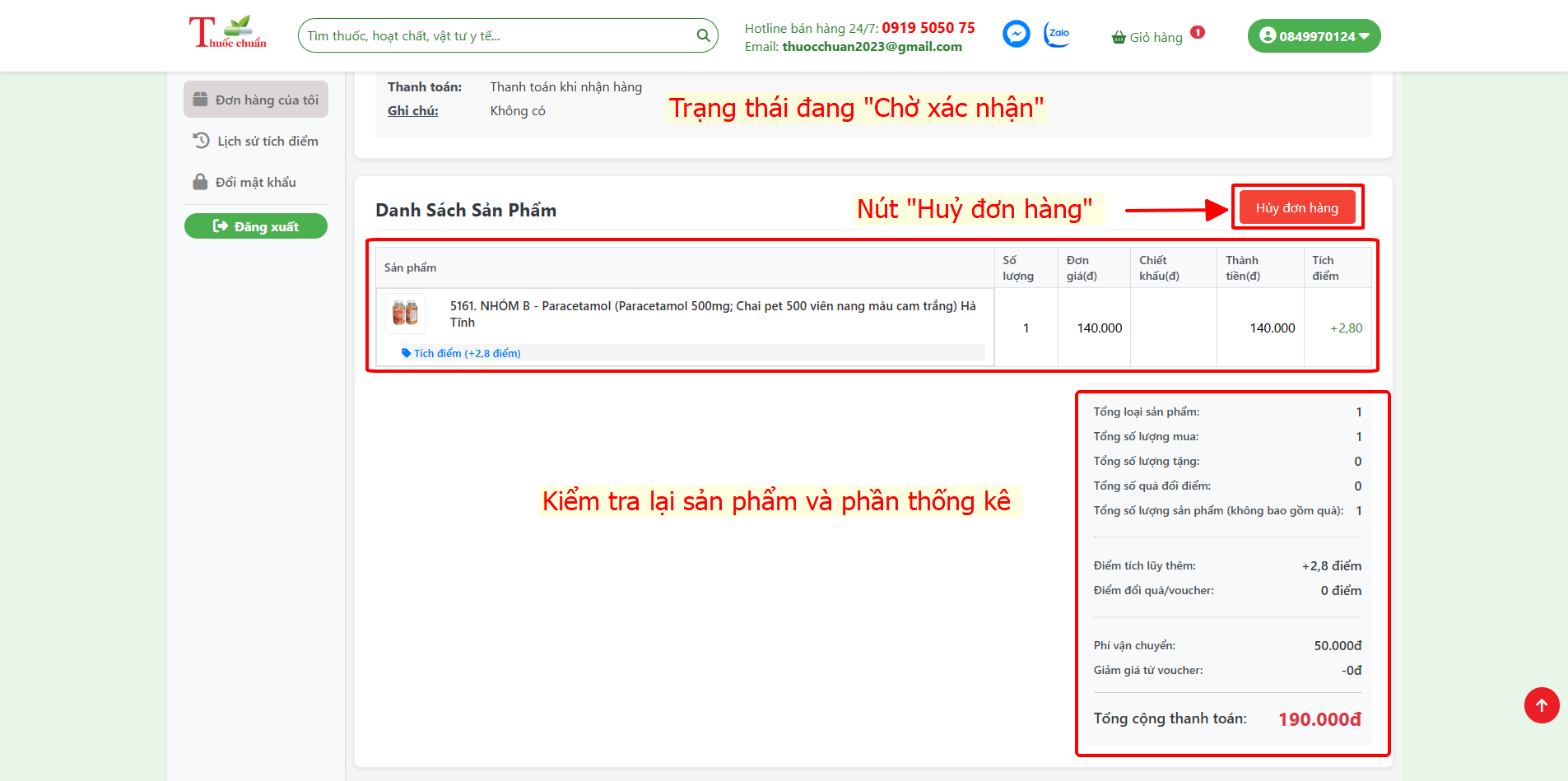Click the Lịch sử tích điểm clock icon
This screenshot has width=1568, height=781.
(x=202, y=140)
